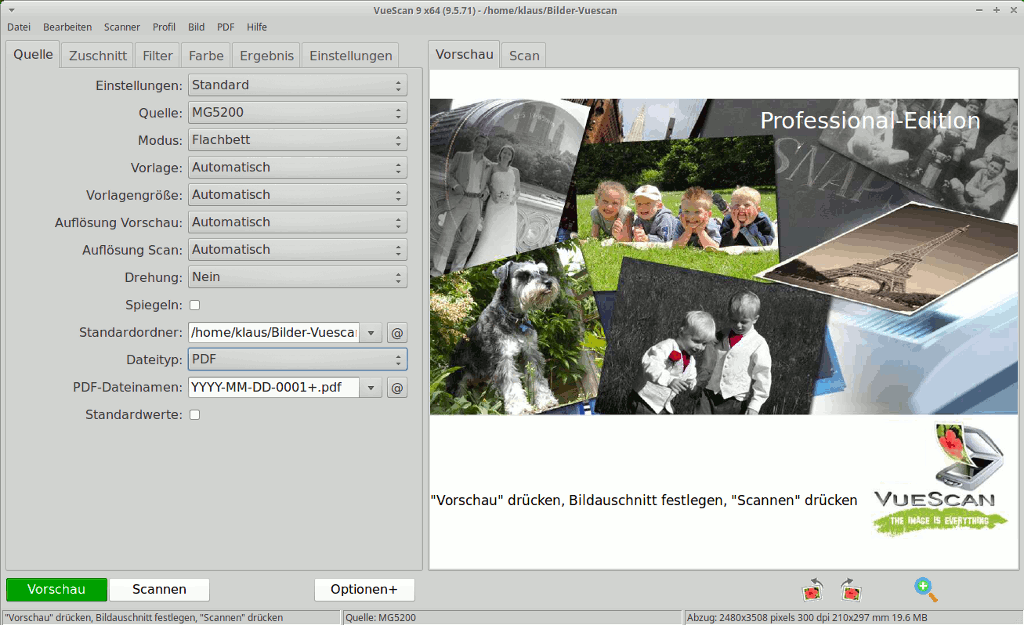Click the Scannen button

159,590
